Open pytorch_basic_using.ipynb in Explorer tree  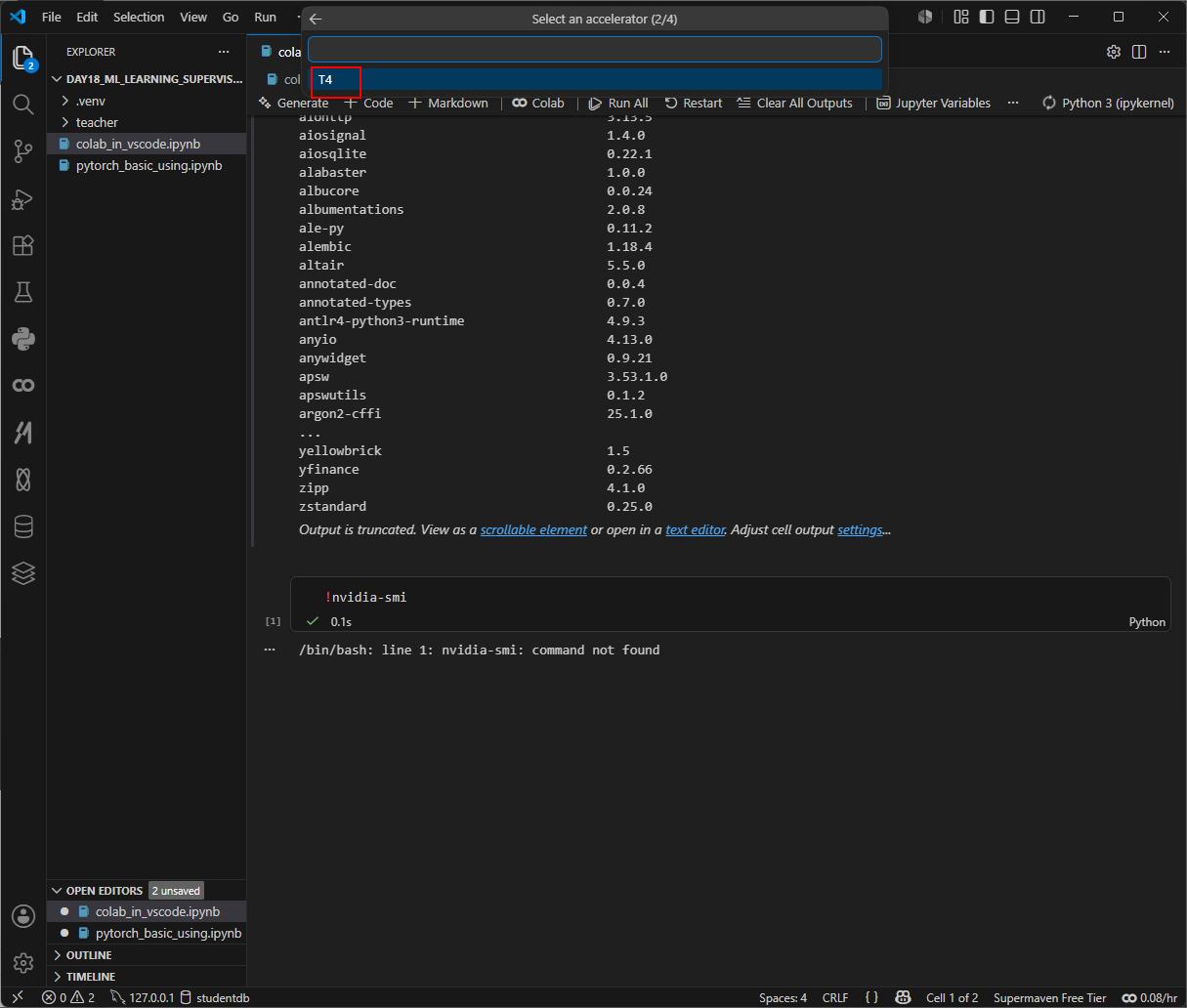point(147,165)
